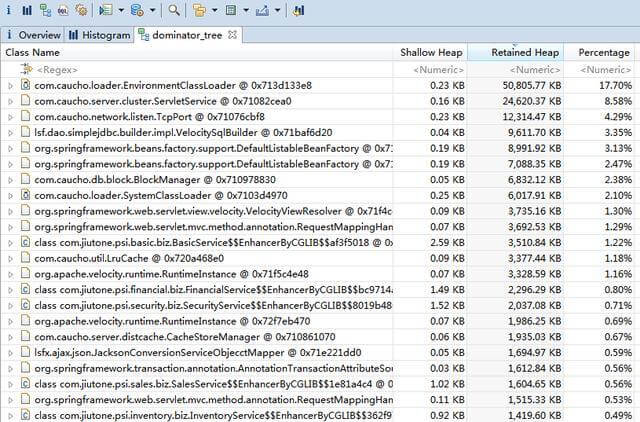Select row com.caucho.util.LruCache @ 0x720a468e0

[318, 258]
